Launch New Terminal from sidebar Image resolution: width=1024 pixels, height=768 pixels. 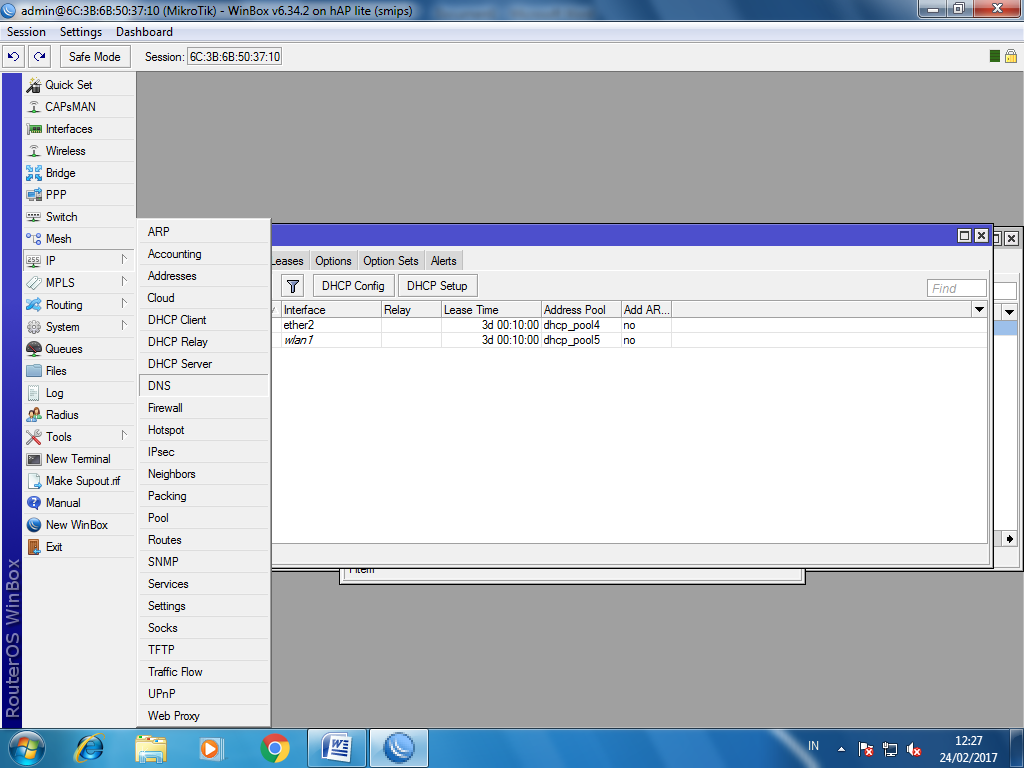(x=79, y=459)
